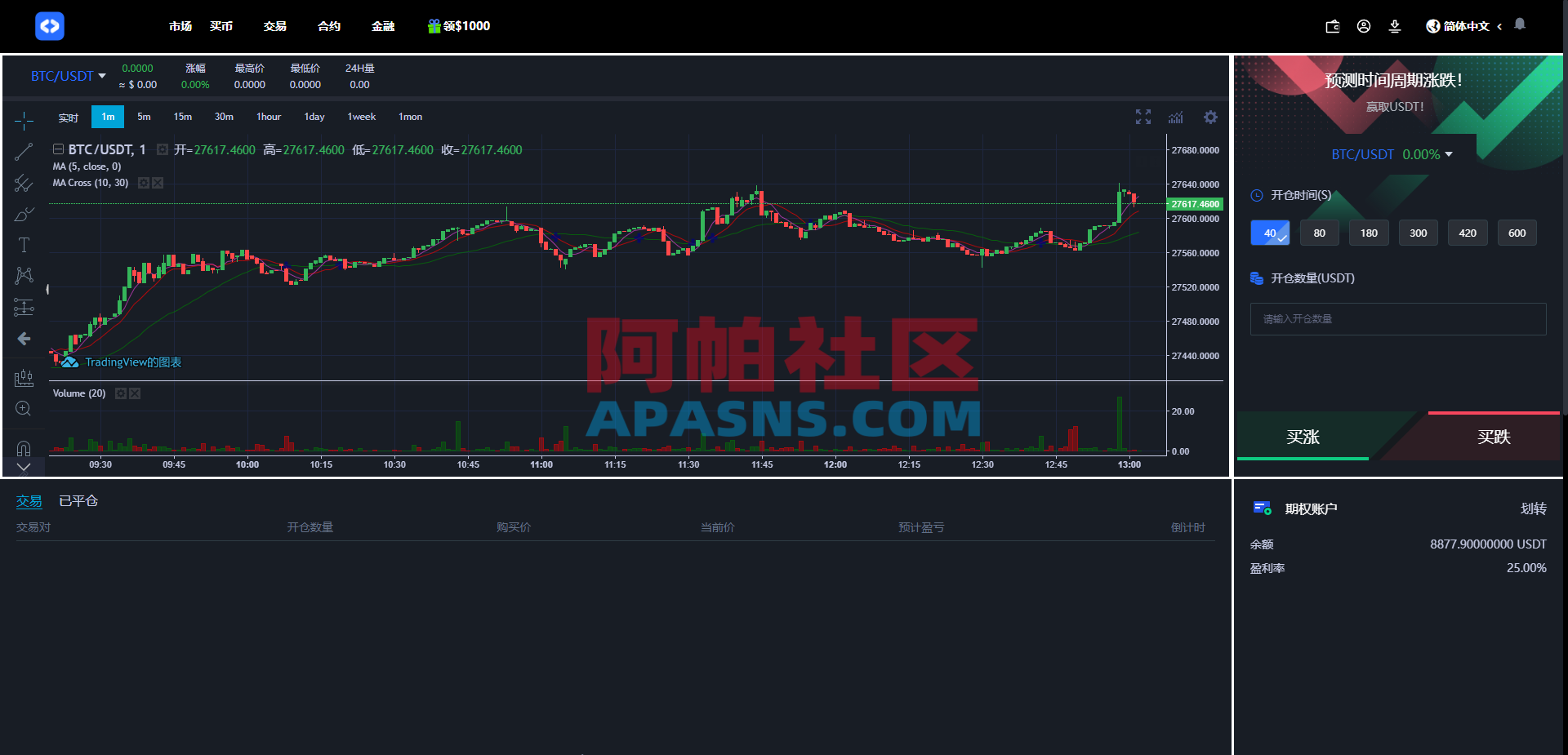The width and height of the screenshot is (1568, 755).
Task: Remove the Volume (20) indicator
Action: [x=135, y=393]
